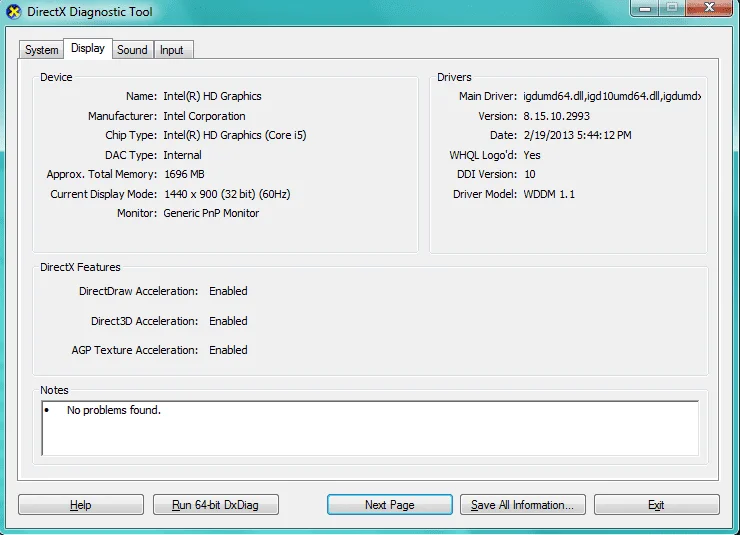This screenshot has width=740, height=535.
Task: Switch to the System tab
Action: (42, 50)
